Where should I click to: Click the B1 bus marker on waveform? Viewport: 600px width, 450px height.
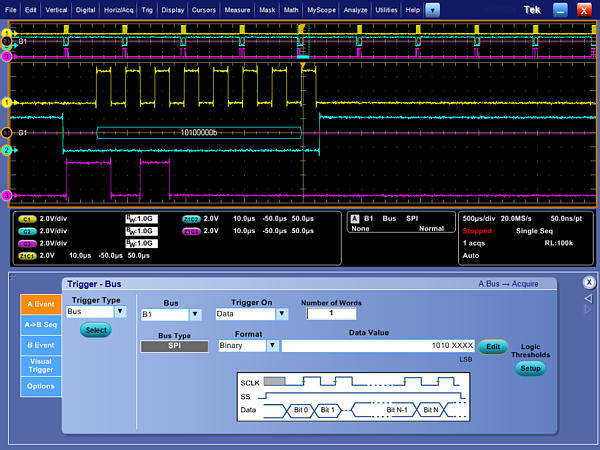click(x=7, y=132)
